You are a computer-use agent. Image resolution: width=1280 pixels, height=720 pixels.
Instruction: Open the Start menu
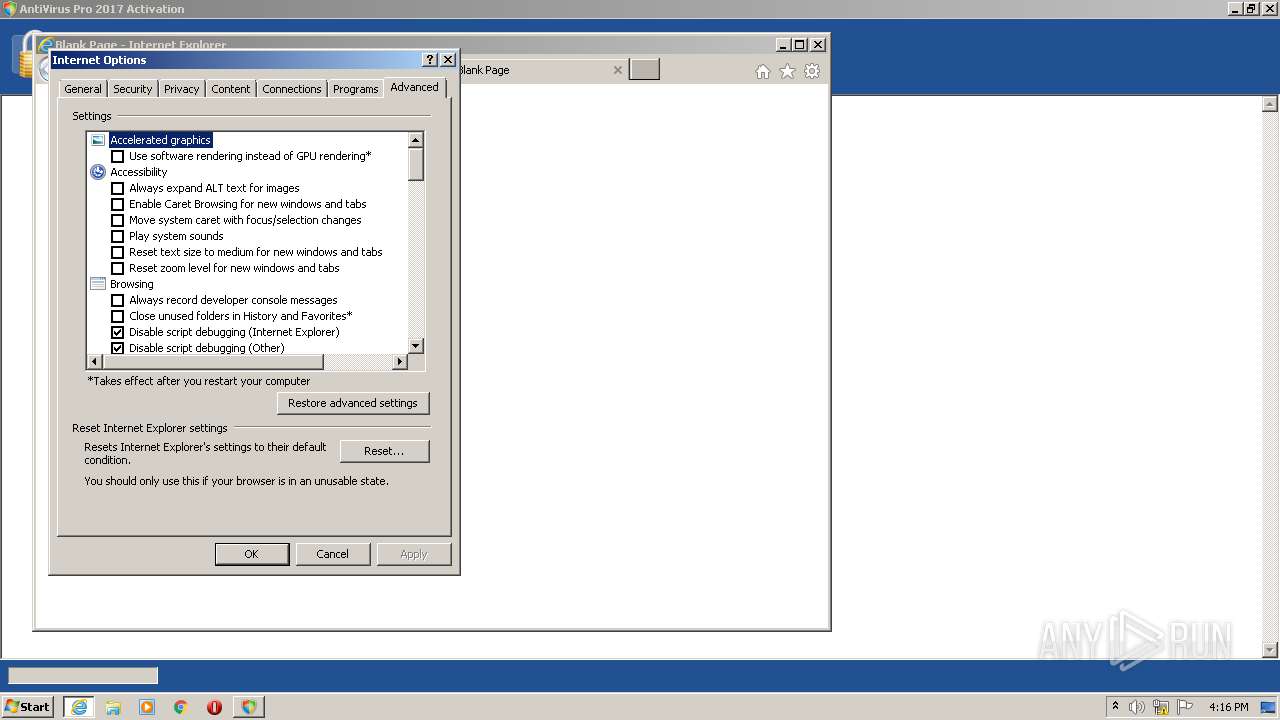(27, 707)
